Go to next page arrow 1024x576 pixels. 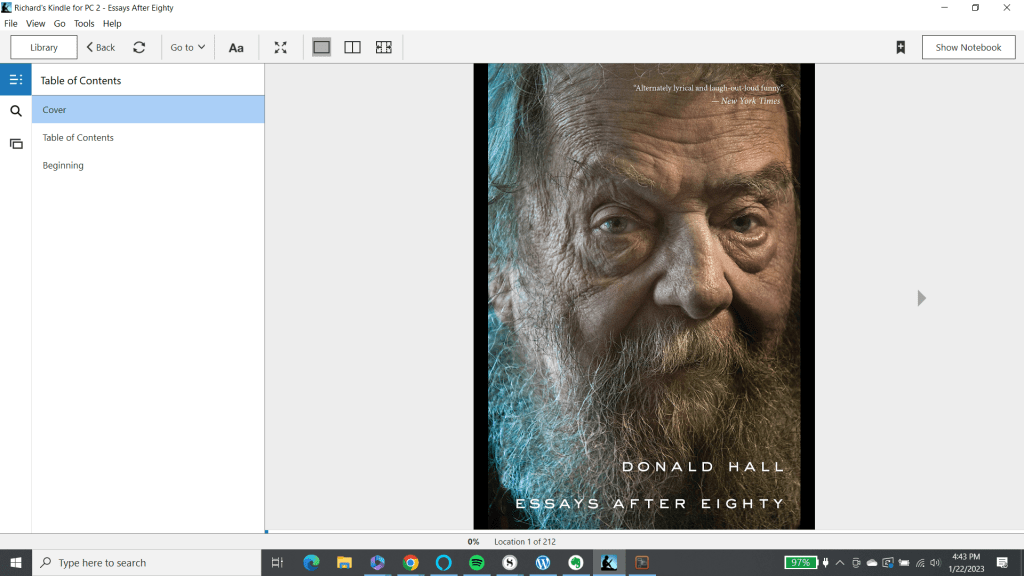pyautogui.click(x=921, y=298)
